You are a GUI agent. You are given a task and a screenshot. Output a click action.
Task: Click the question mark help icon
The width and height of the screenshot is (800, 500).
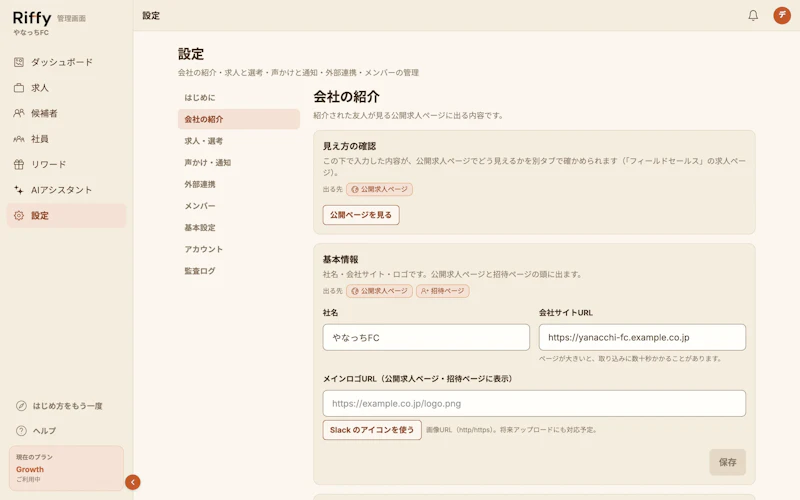pos(21,431)
